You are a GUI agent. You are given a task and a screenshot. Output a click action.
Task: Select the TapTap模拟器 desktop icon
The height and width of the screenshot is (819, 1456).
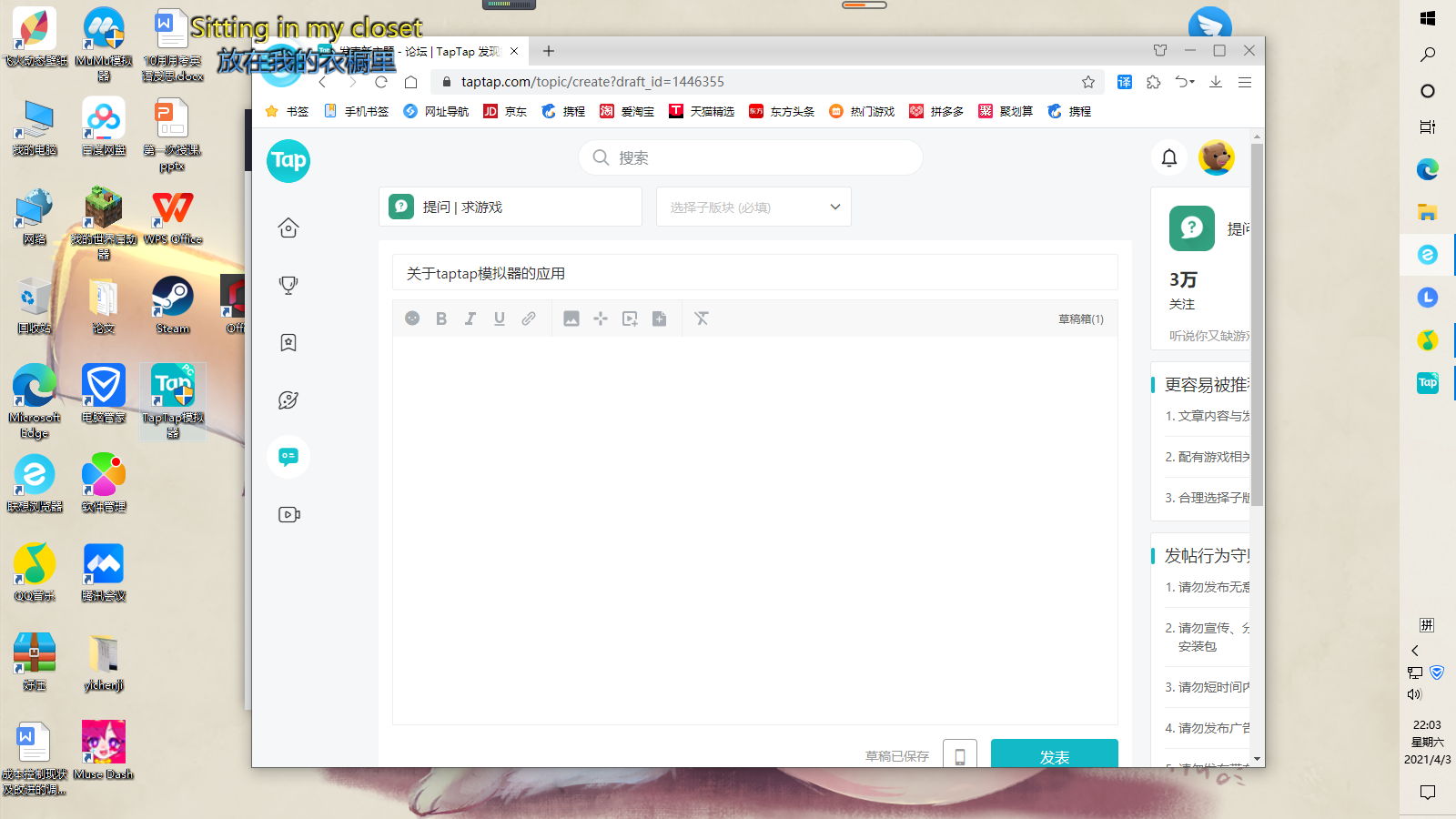(x=173, y=402)
